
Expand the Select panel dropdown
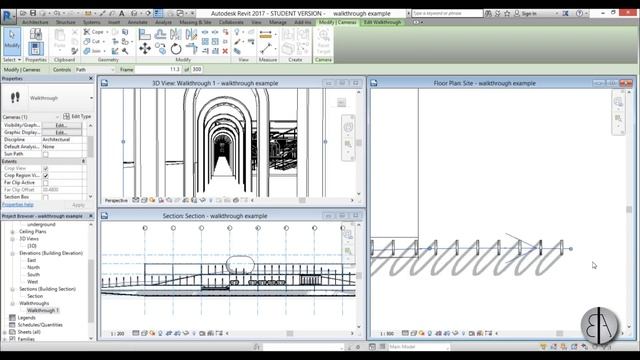(12, 60)
